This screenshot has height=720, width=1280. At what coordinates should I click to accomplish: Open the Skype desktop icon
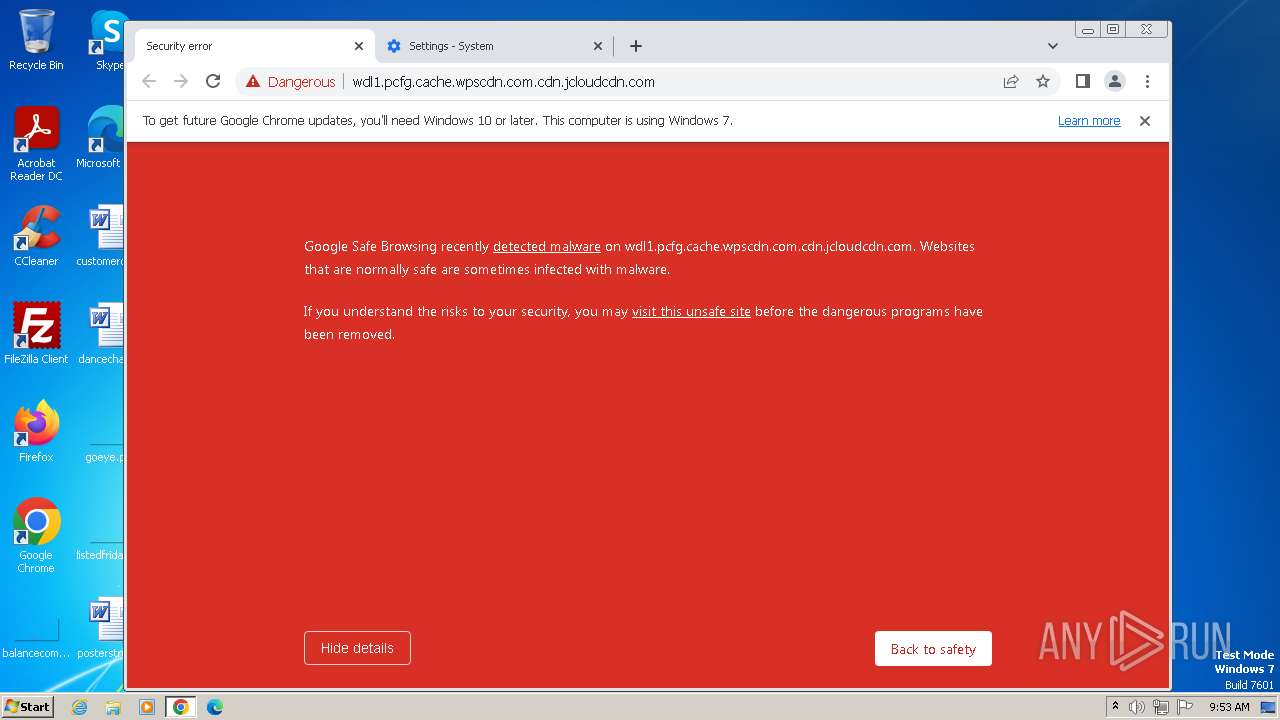109,40
